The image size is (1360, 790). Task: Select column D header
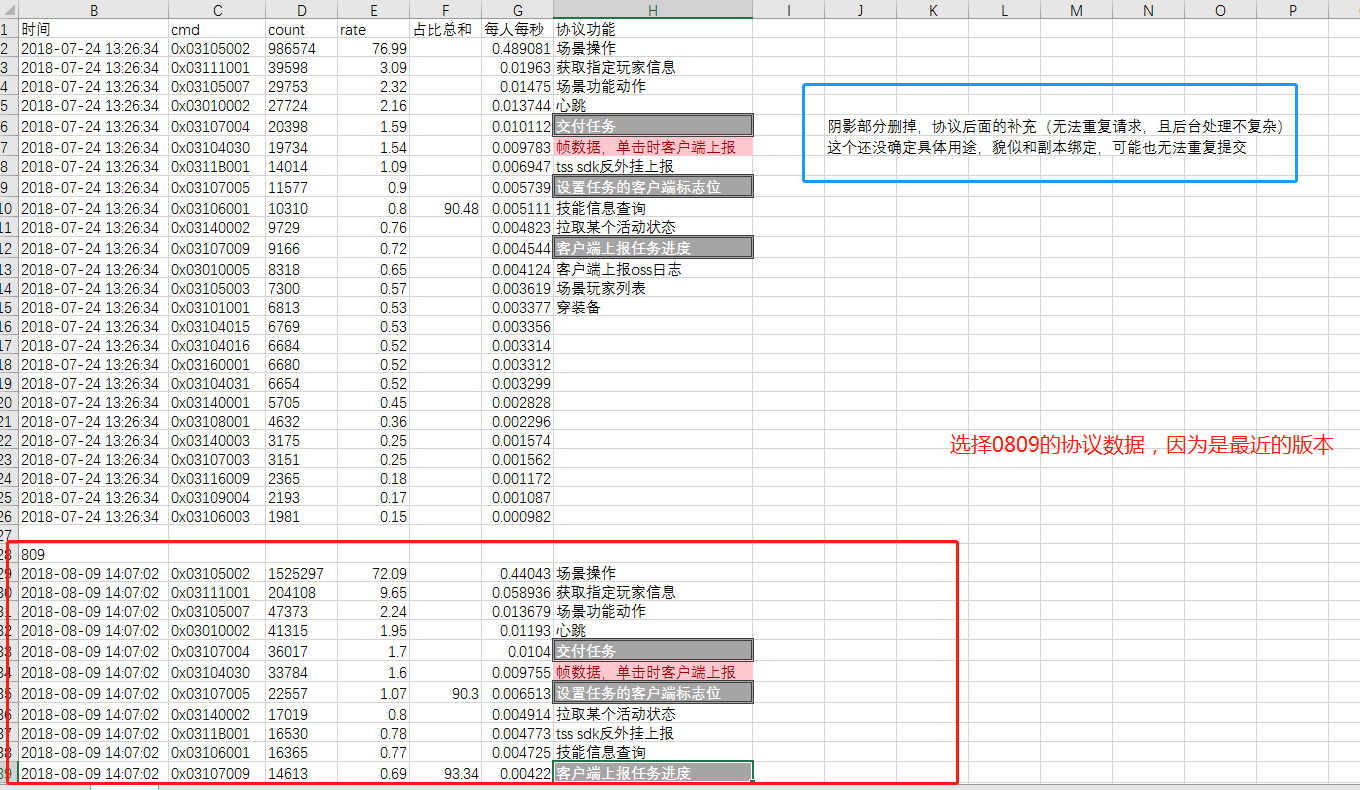click(301, 10)
